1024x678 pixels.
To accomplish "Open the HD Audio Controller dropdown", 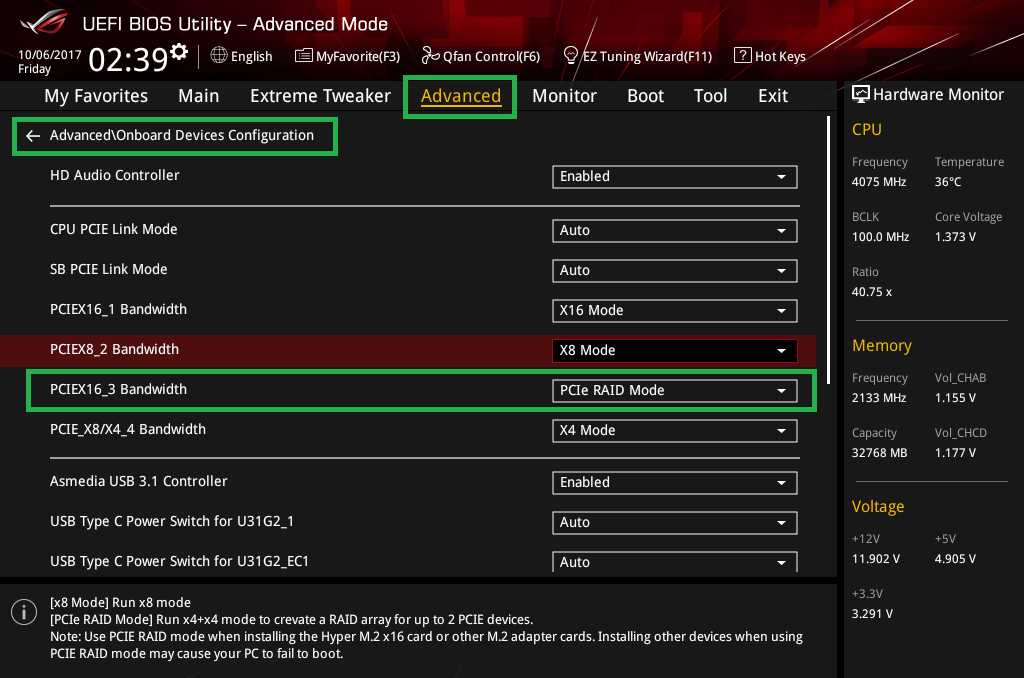I will click(675, 176).
